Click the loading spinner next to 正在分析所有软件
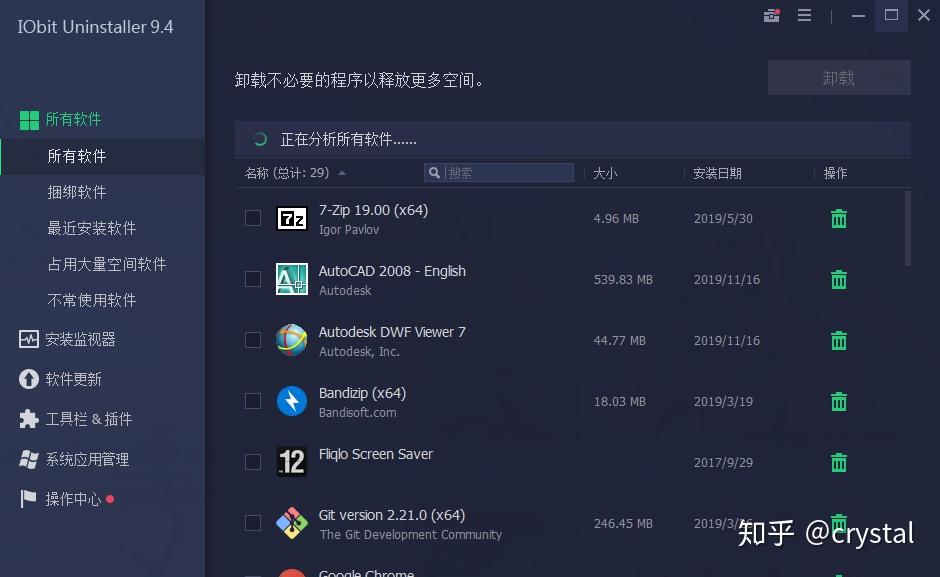The width and height of the screenshot is (940, 577). [260, 139]
